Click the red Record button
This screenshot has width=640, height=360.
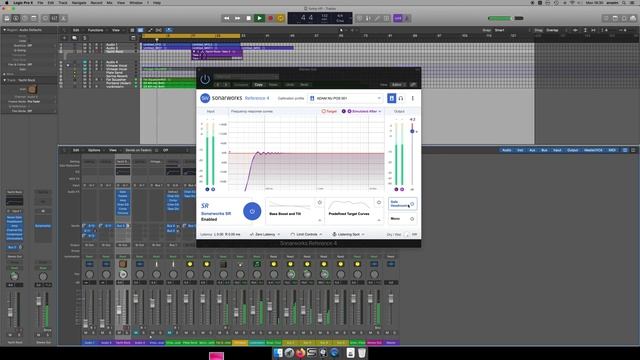coord(270,18)
